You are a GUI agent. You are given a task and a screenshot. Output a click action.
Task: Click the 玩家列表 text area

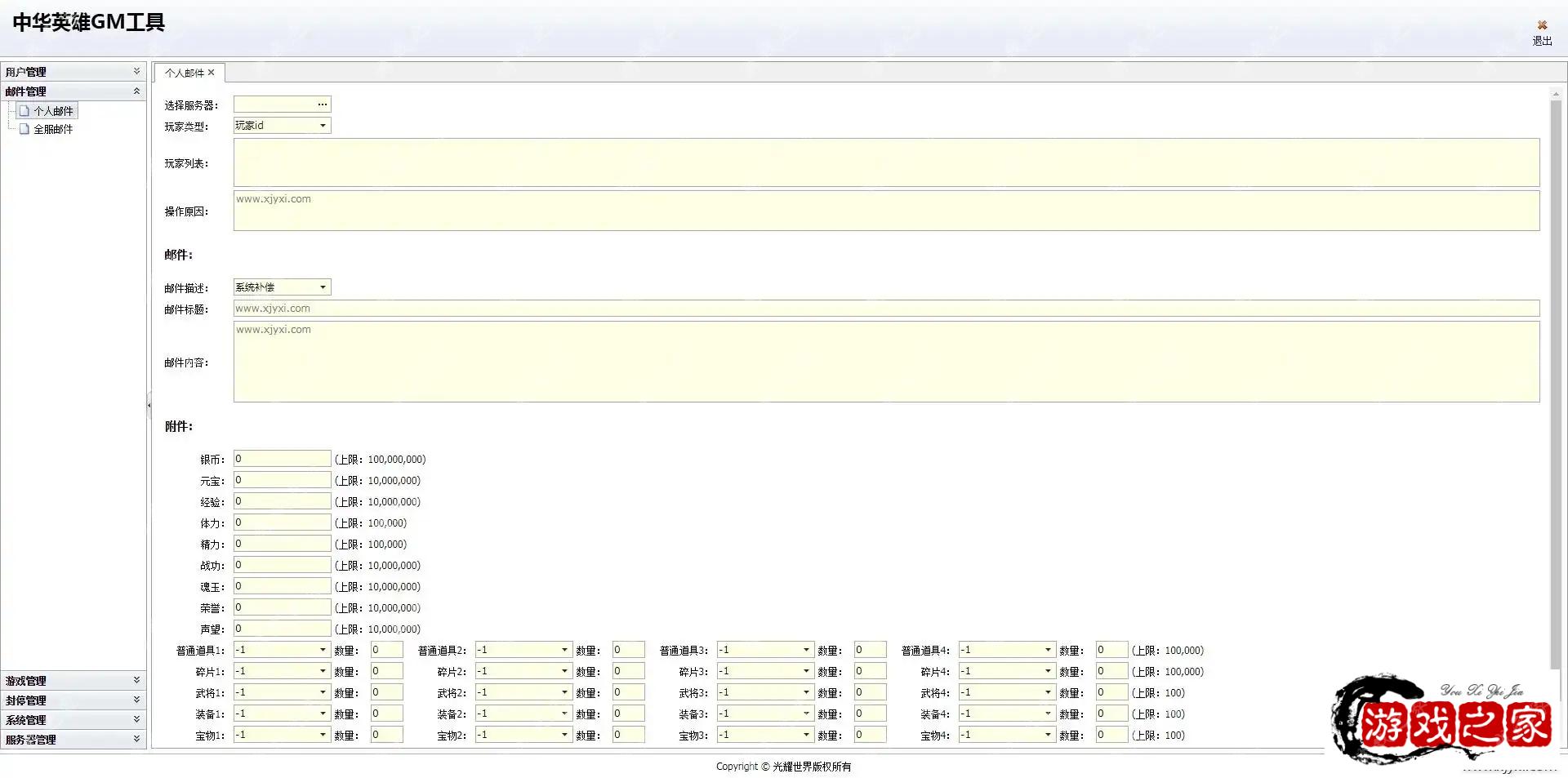pos(886,162)
